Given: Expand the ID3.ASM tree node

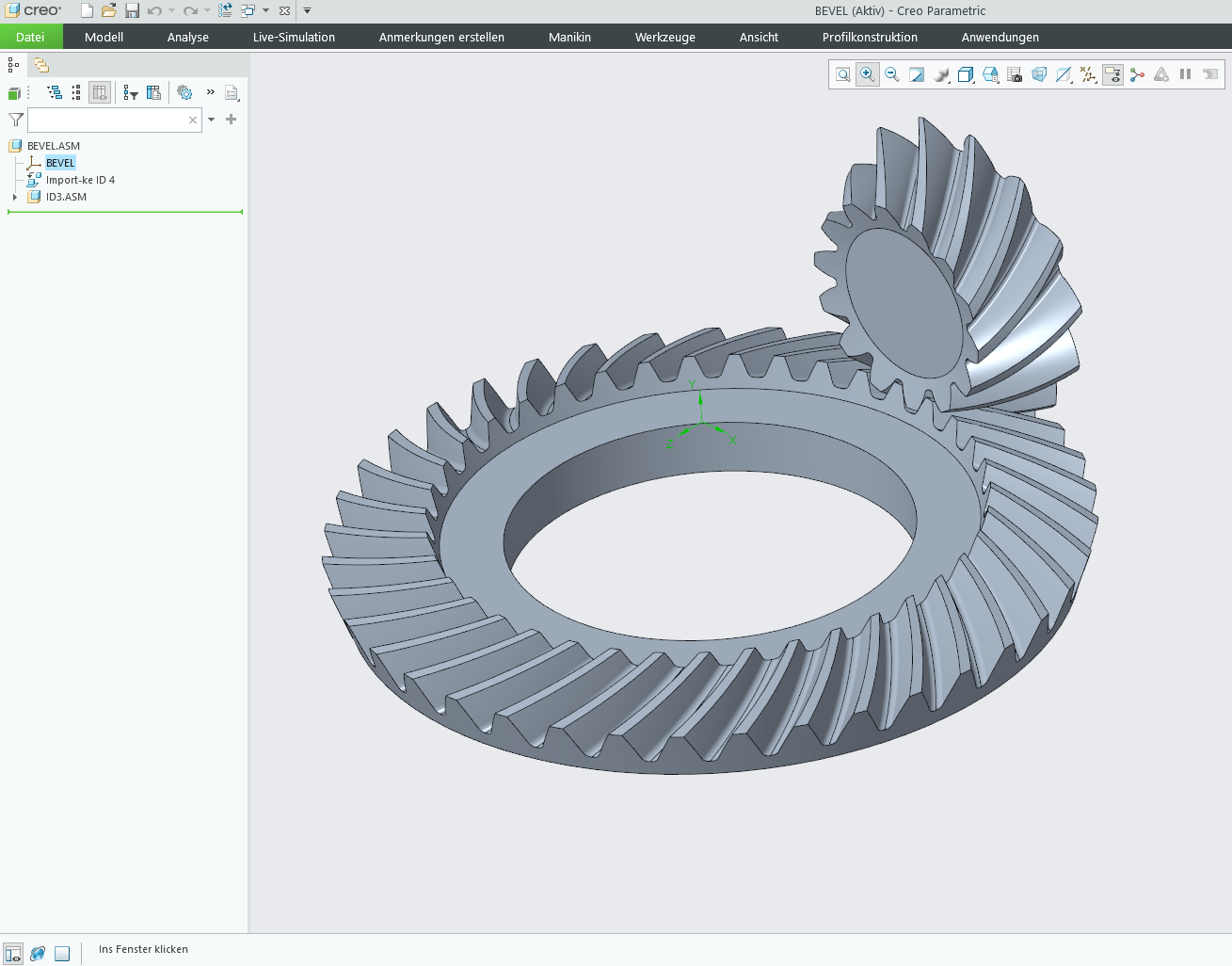Looking at the screenshot, I should (15, 197).
